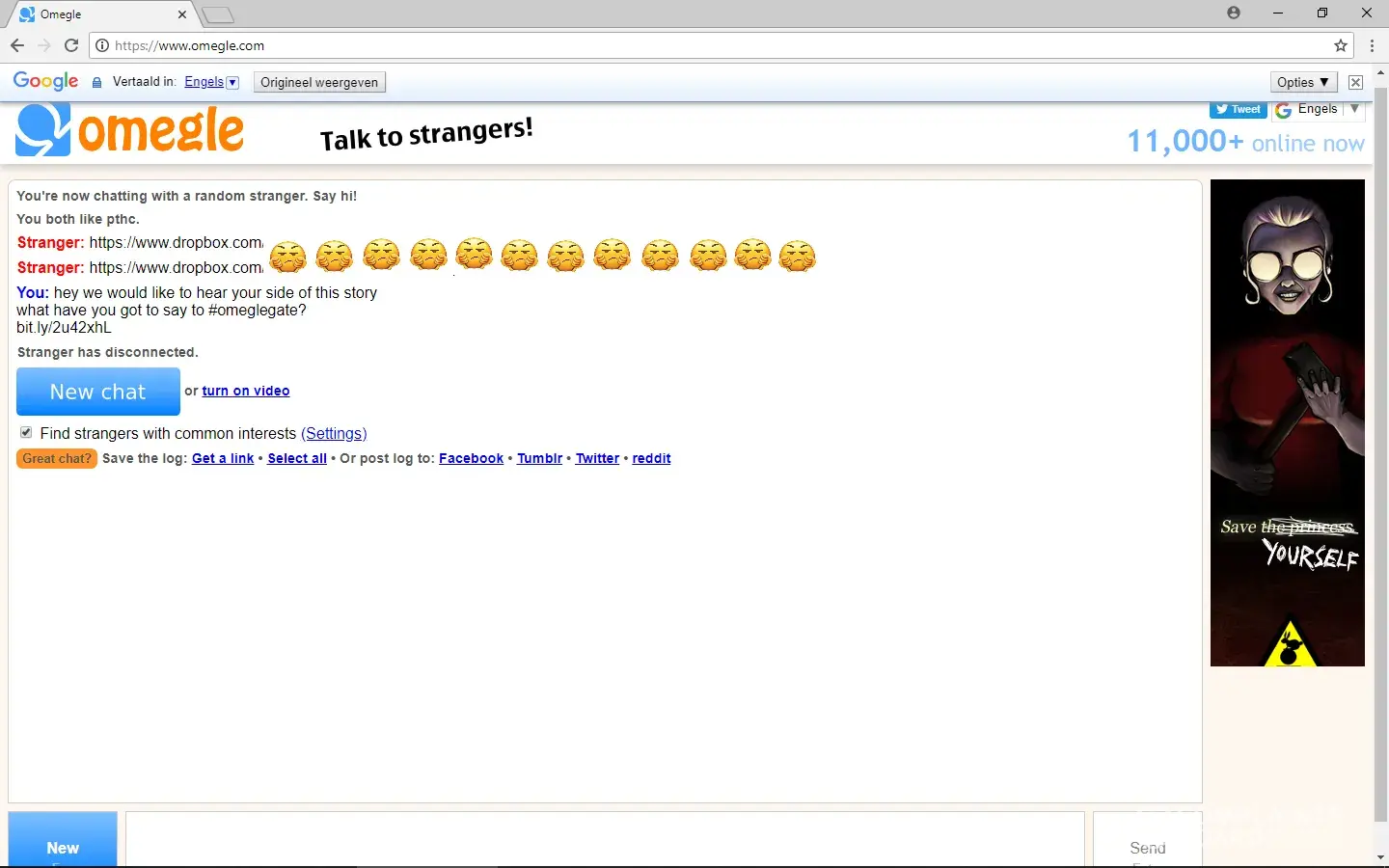The image size is (1389, 868).
Task: Go back using the browser back arrow
Action: click(17, 45)
